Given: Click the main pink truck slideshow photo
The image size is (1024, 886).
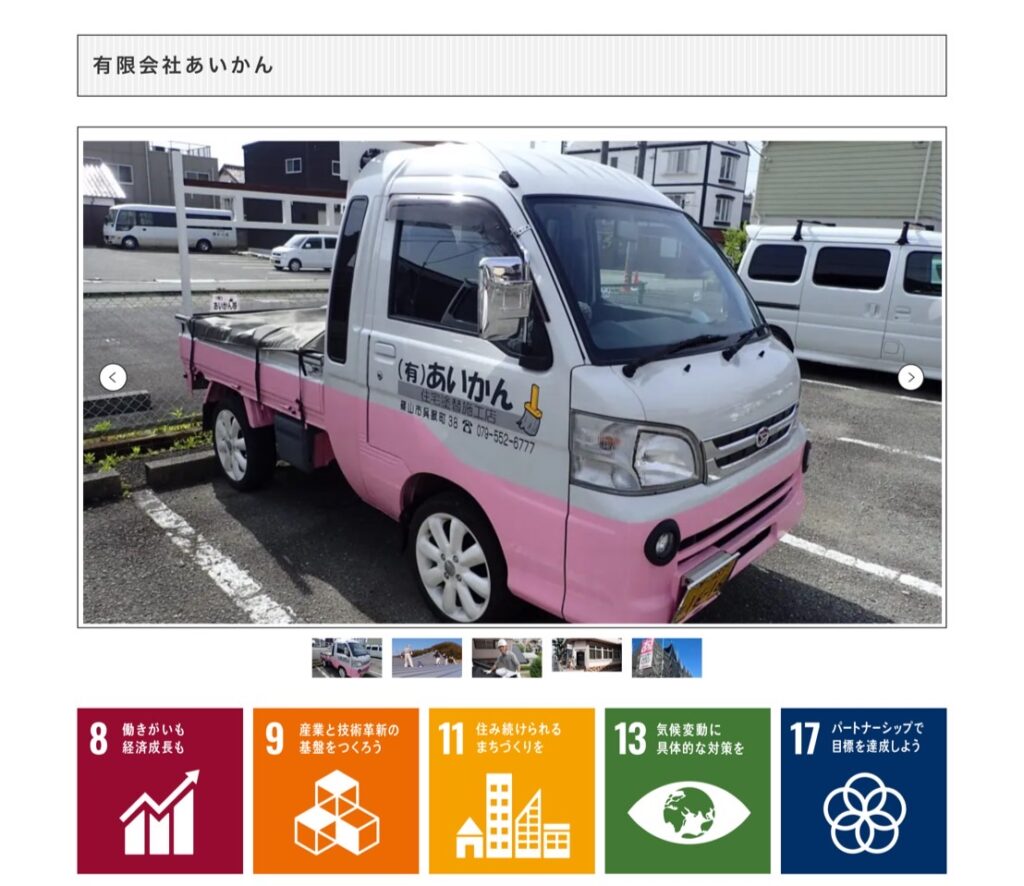Looking at the screenshot, I should click(x=512, y=382).
